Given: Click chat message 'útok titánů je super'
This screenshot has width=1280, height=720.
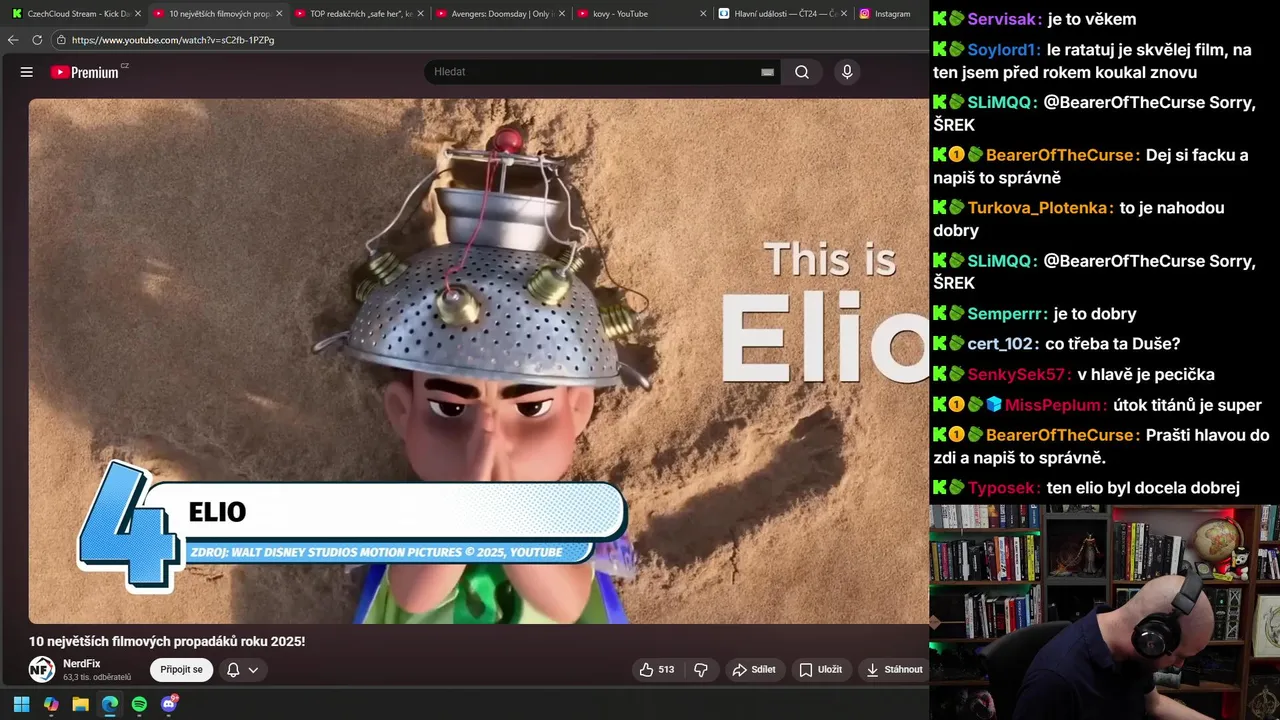Looking at the screenshot, I should click(x=1187, y=405).
